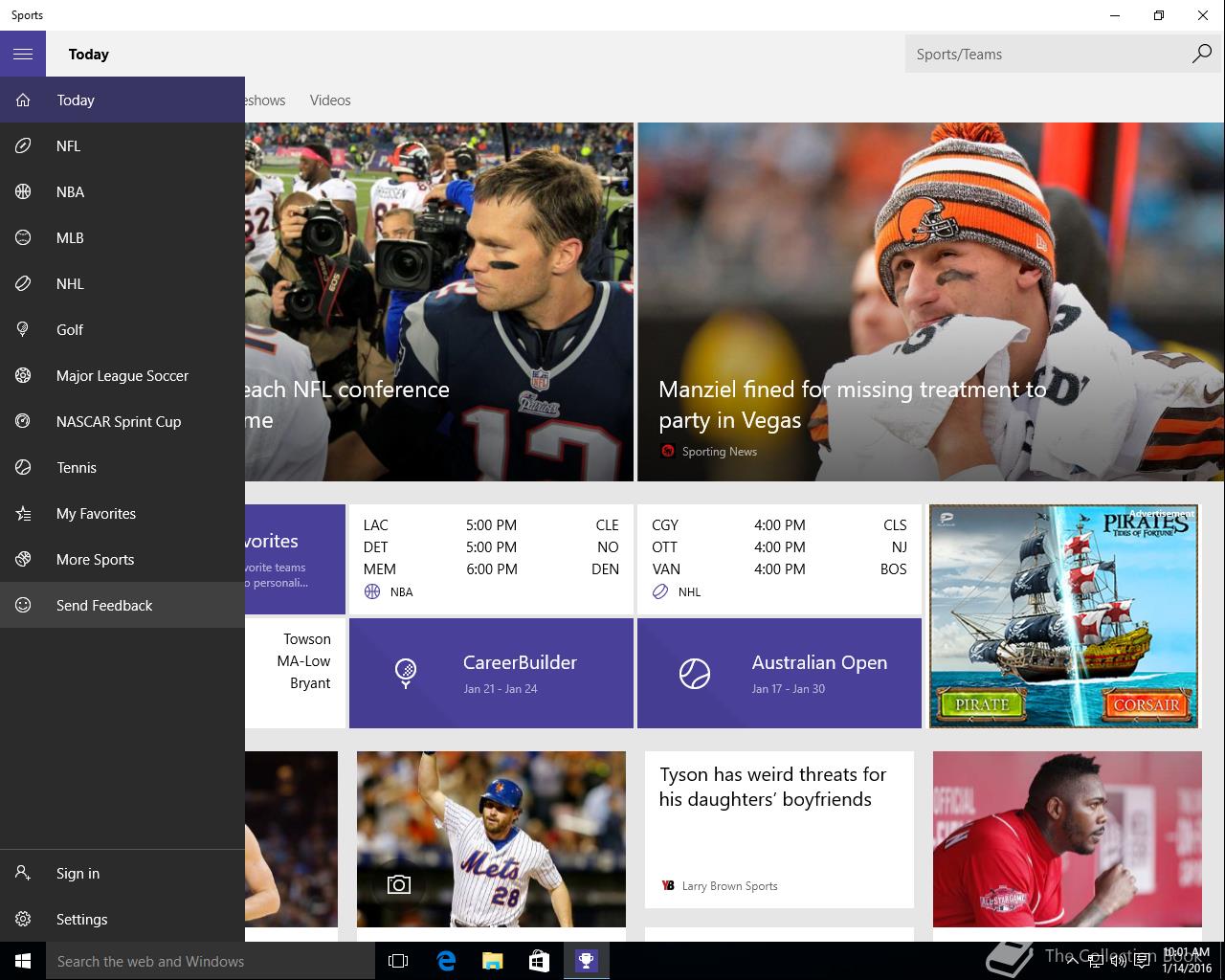This screenshot has height=980, width=1225.
Task: Click the Major League Soccer ball icon
Action: coord(23,375)
